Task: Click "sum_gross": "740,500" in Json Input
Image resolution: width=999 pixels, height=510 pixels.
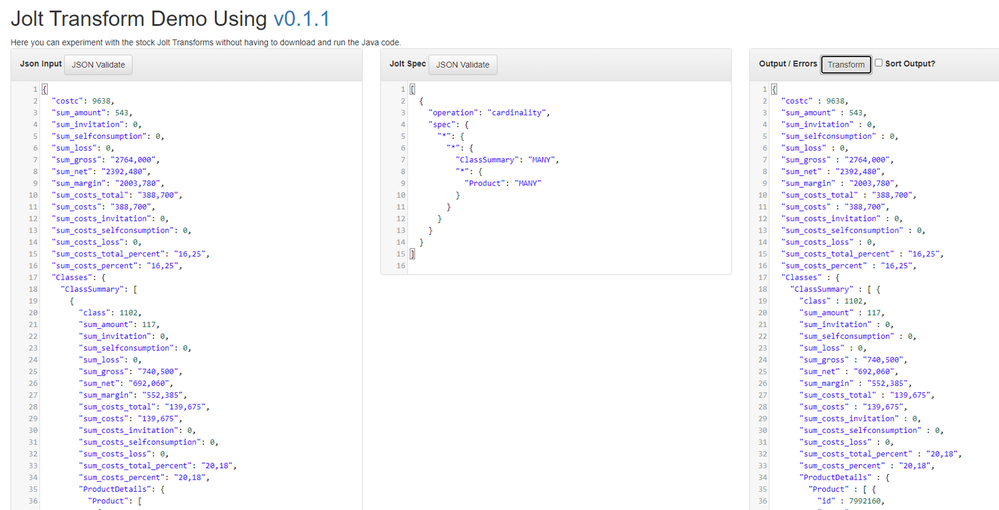Action: pyautogui.click(x=131, y=372)
